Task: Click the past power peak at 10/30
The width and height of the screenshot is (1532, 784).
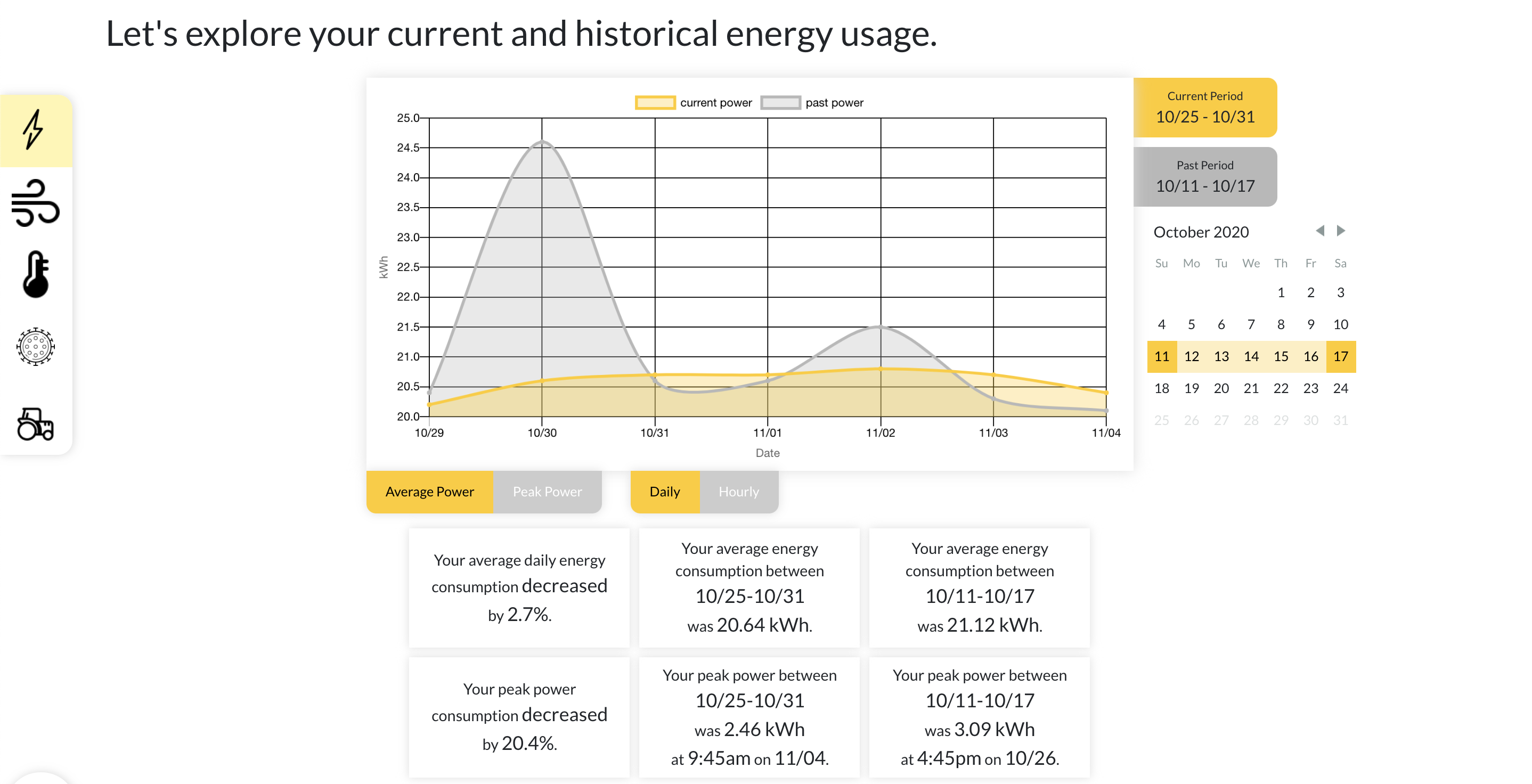Action: (542, 142)
